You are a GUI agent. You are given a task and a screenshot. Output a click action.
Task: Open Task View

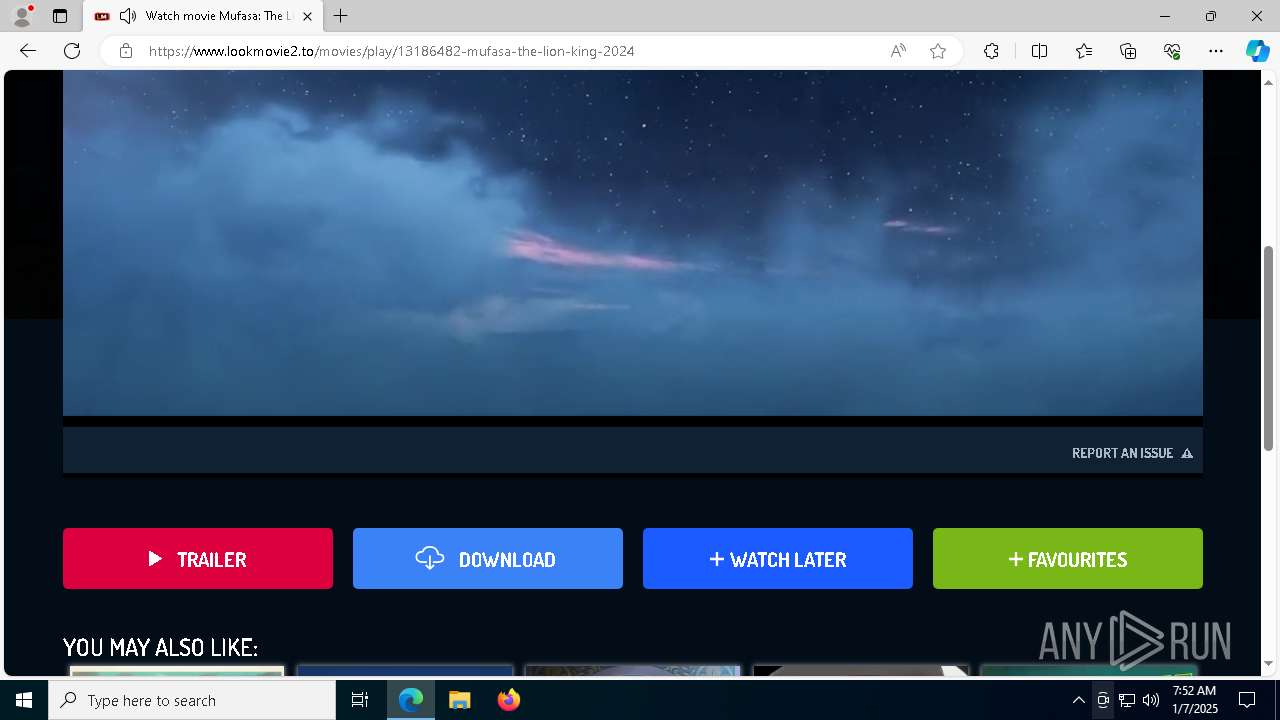[x=360, y=700]
